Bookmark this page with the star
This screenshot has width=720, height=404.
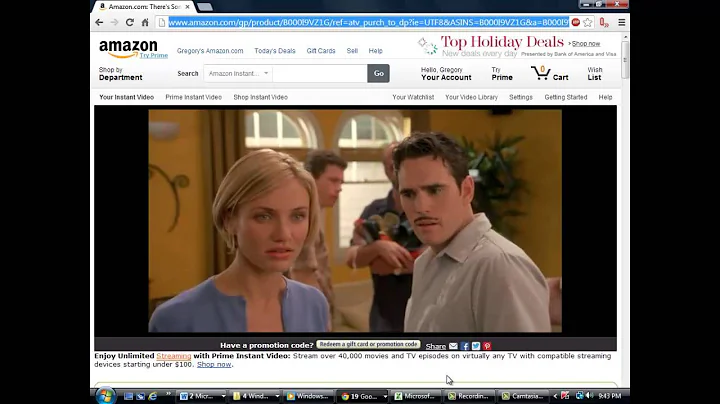[x=588, y=22]
